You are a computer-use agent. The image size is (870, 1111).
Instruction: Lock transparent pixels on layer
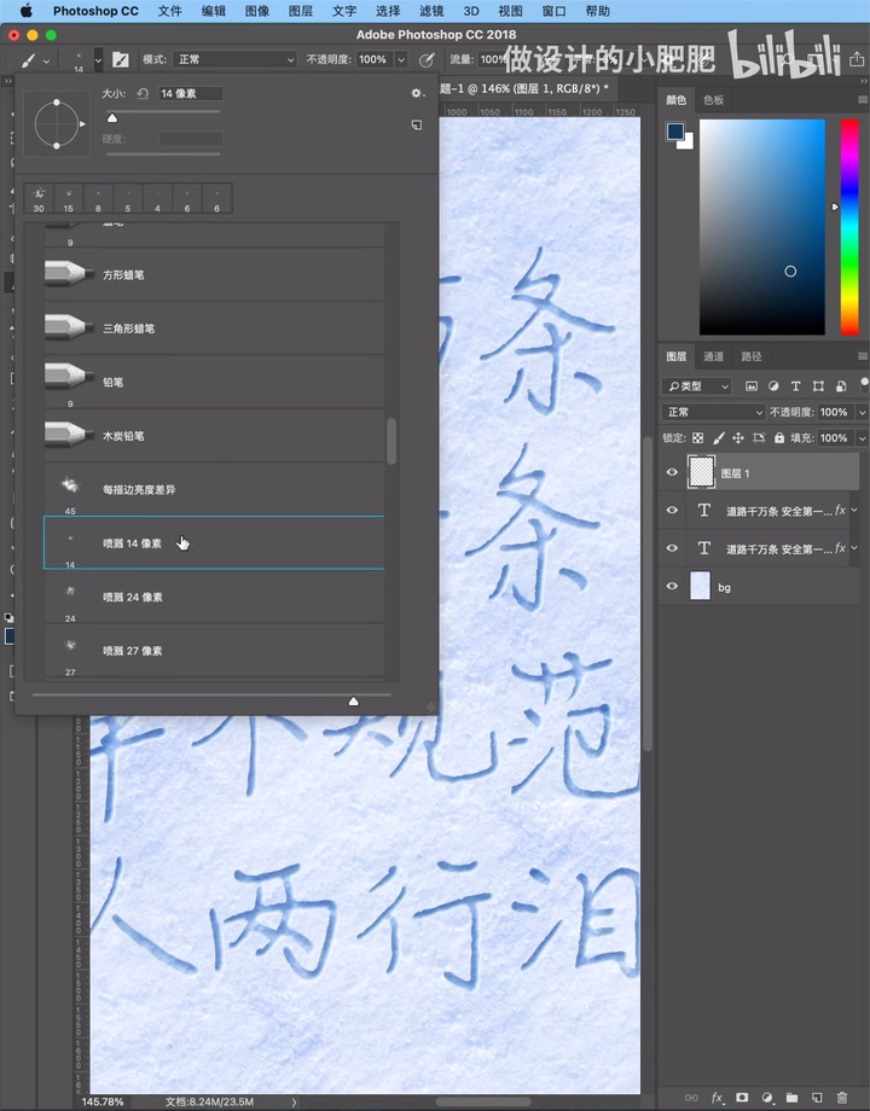coord(698,438)
